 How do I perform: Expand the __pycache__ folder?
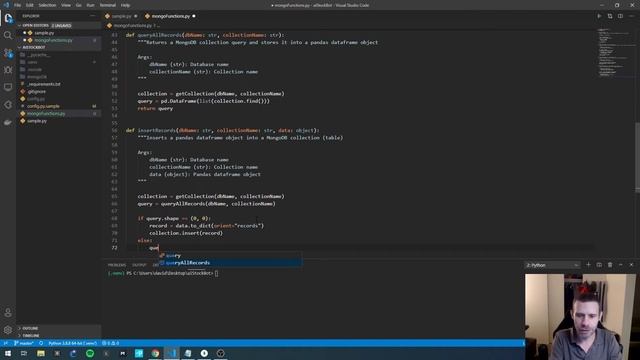[x=39, y=55]
